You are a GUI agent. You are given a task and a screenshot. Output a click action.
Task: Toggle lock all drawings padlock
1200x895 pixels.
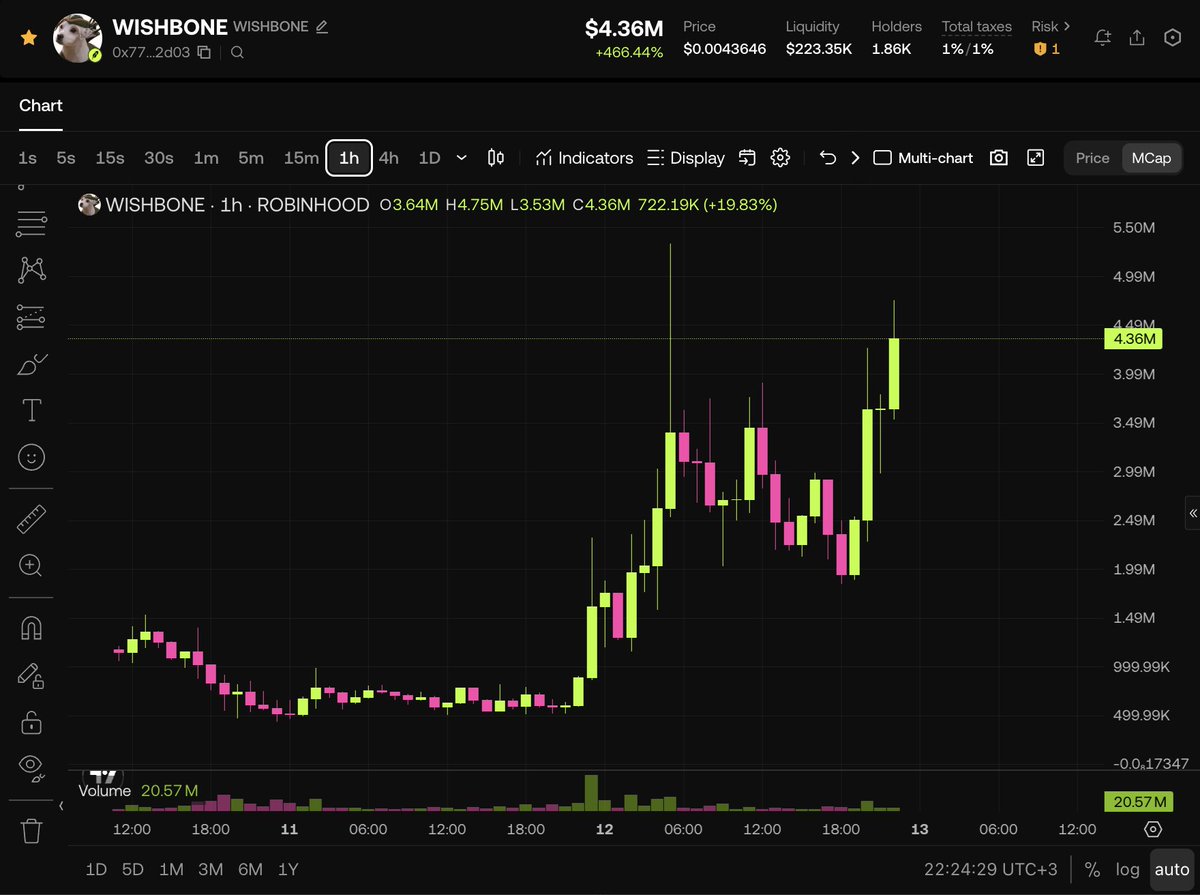point(32,721)
